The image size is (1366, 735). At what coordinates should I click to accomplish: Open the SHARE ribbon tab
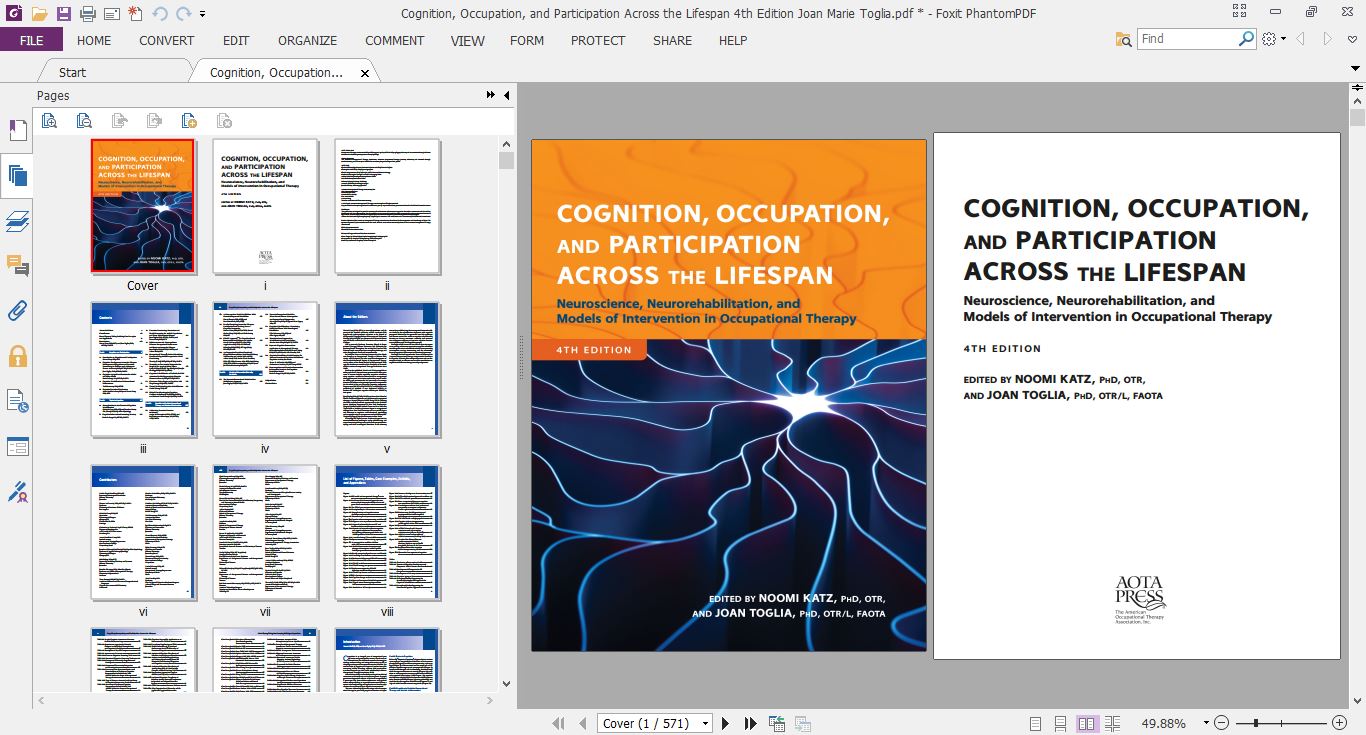pos(672,40)
